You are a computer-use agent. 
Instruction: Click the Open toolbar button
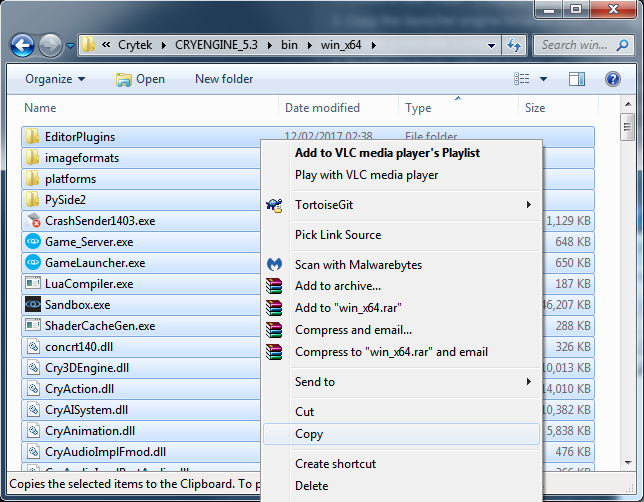(x=140, y=79)
